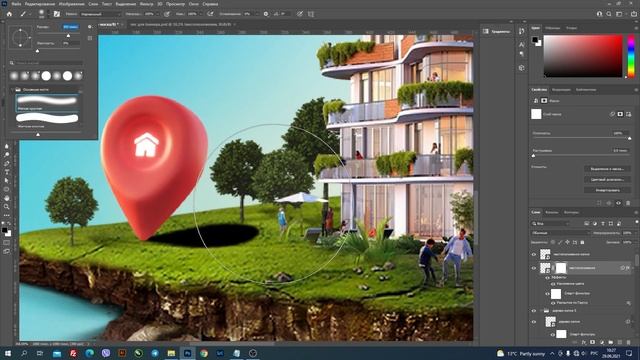Open Brush Preset picker dropdown arrow
The width and height of the screenshot is (640, 360).
tap(48, 14)
